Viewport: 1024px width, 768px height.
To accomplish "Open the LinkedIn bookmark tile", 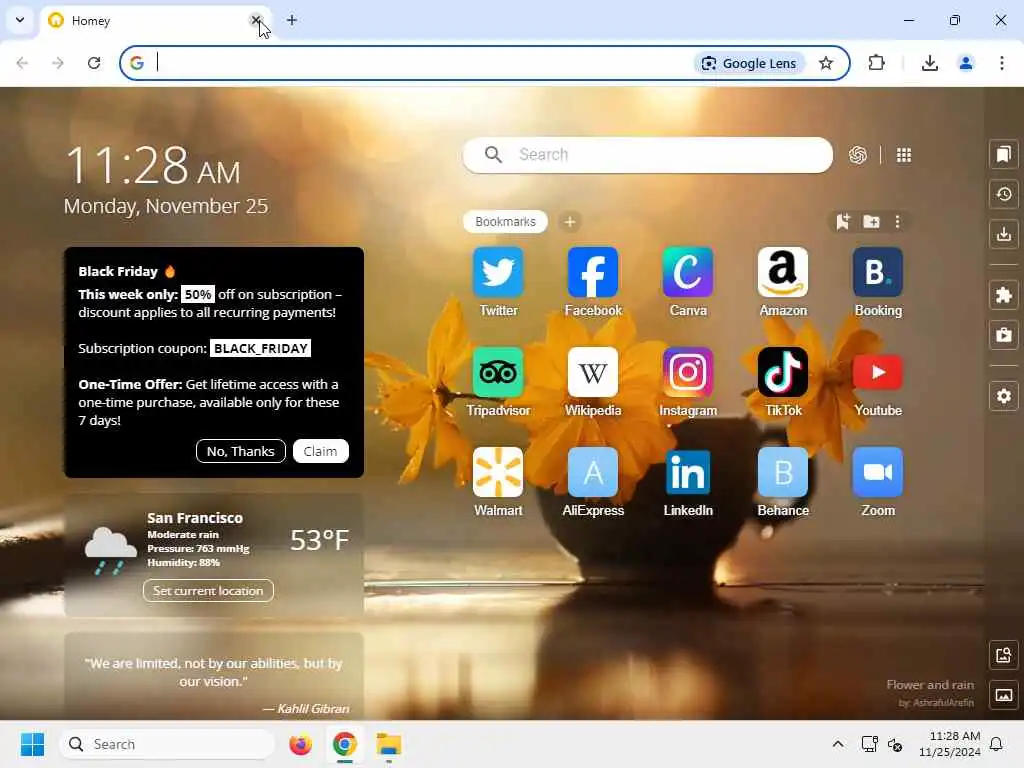I will 688,473.
